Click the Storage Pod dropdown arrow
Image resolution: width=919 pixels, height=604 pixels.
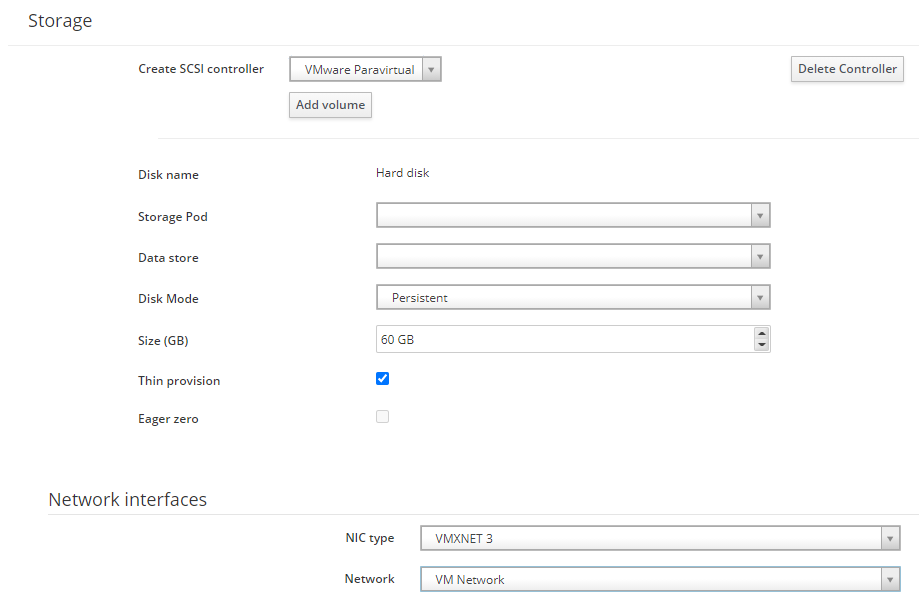point(760,216)
